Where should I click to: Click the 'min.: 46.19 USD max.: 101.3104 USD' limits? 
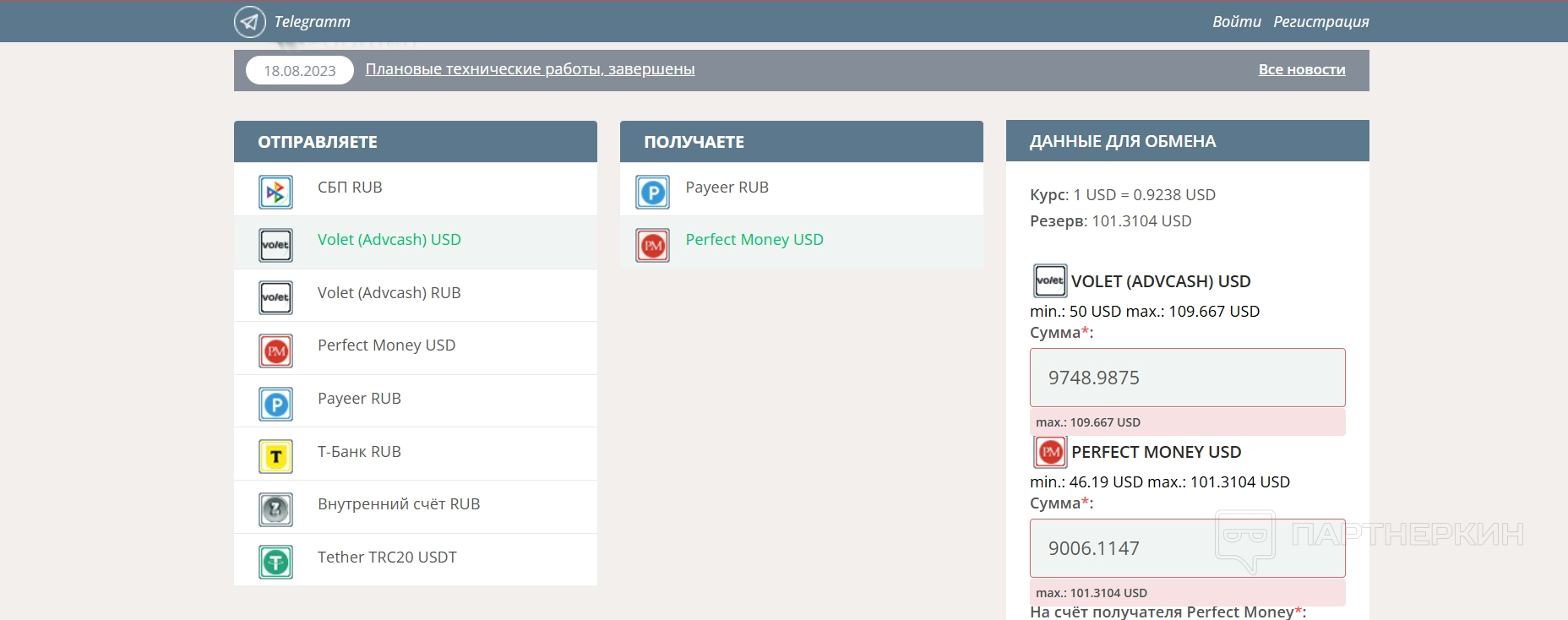click(1160, 482)
